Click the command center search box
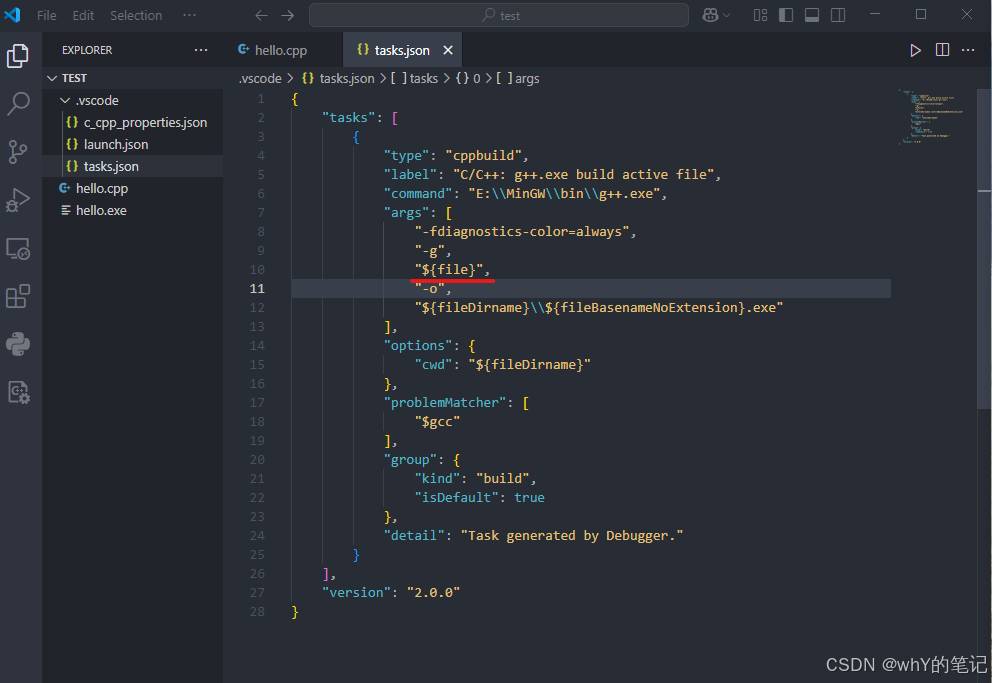 pos(499,15)
